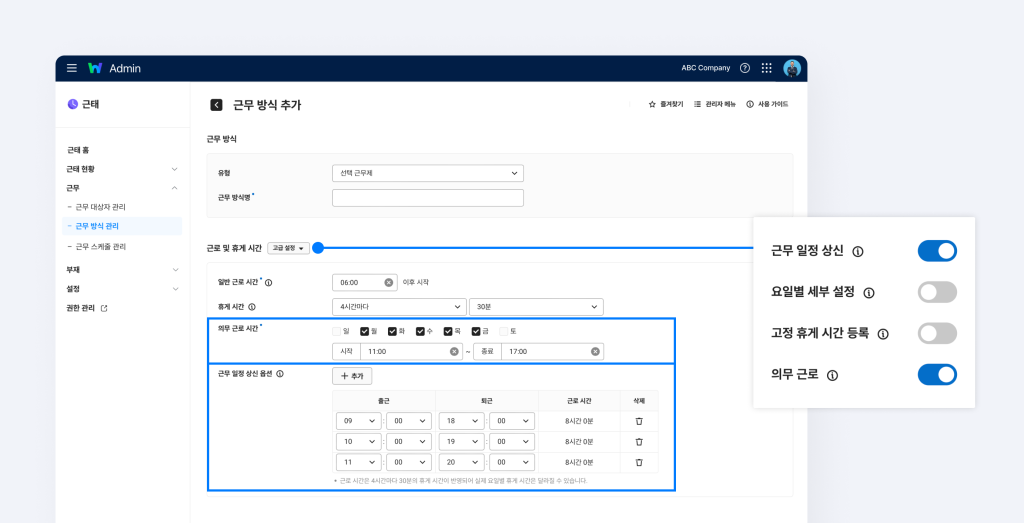Screen dimensions: 1024x523
Task: Click the info icon beside 근무 일정 상신 toggle
Action: (x=858, y=251)
